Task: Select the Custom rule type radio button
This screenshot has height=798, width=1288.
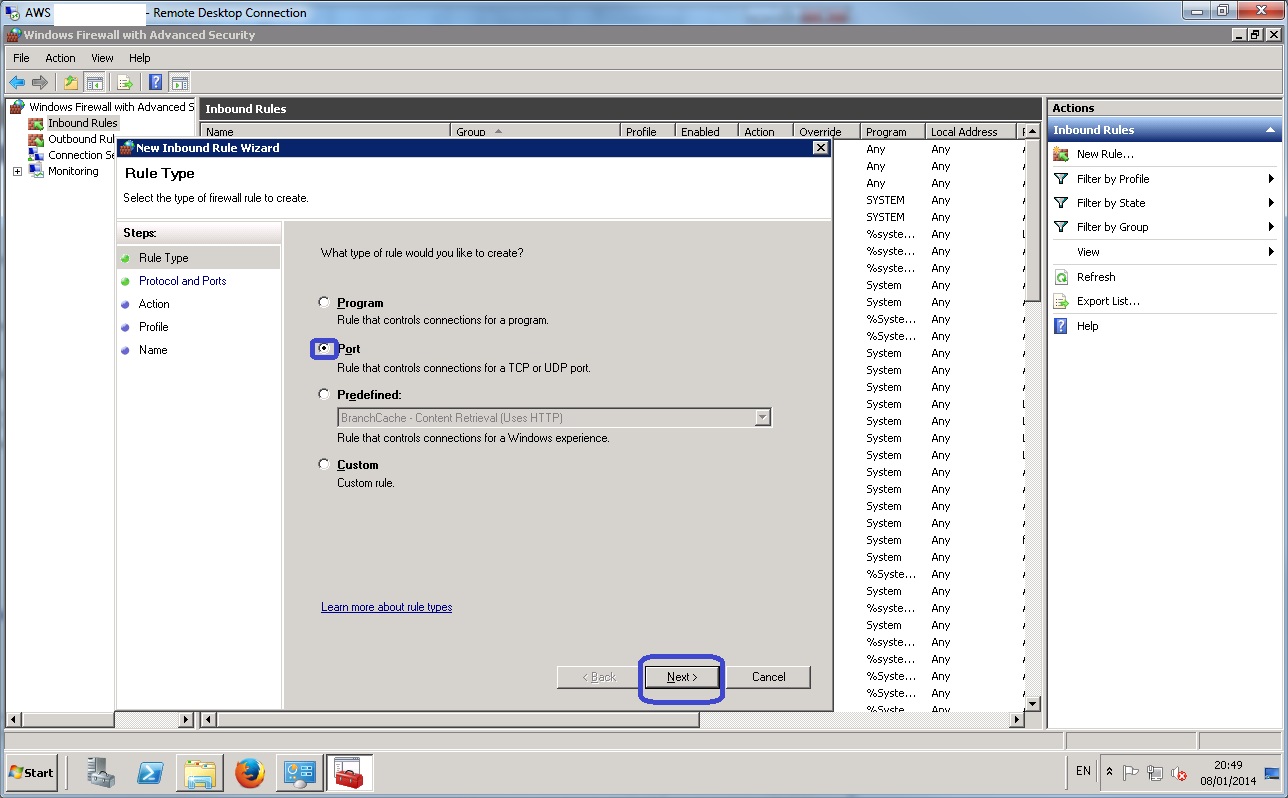Action: click(324, 464)
